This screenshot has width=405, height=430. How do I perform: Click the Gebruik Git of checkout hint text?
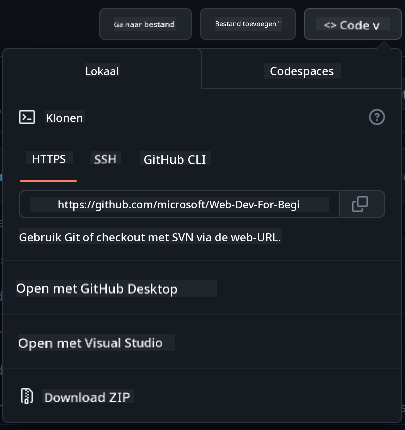[x=150, y=237]
